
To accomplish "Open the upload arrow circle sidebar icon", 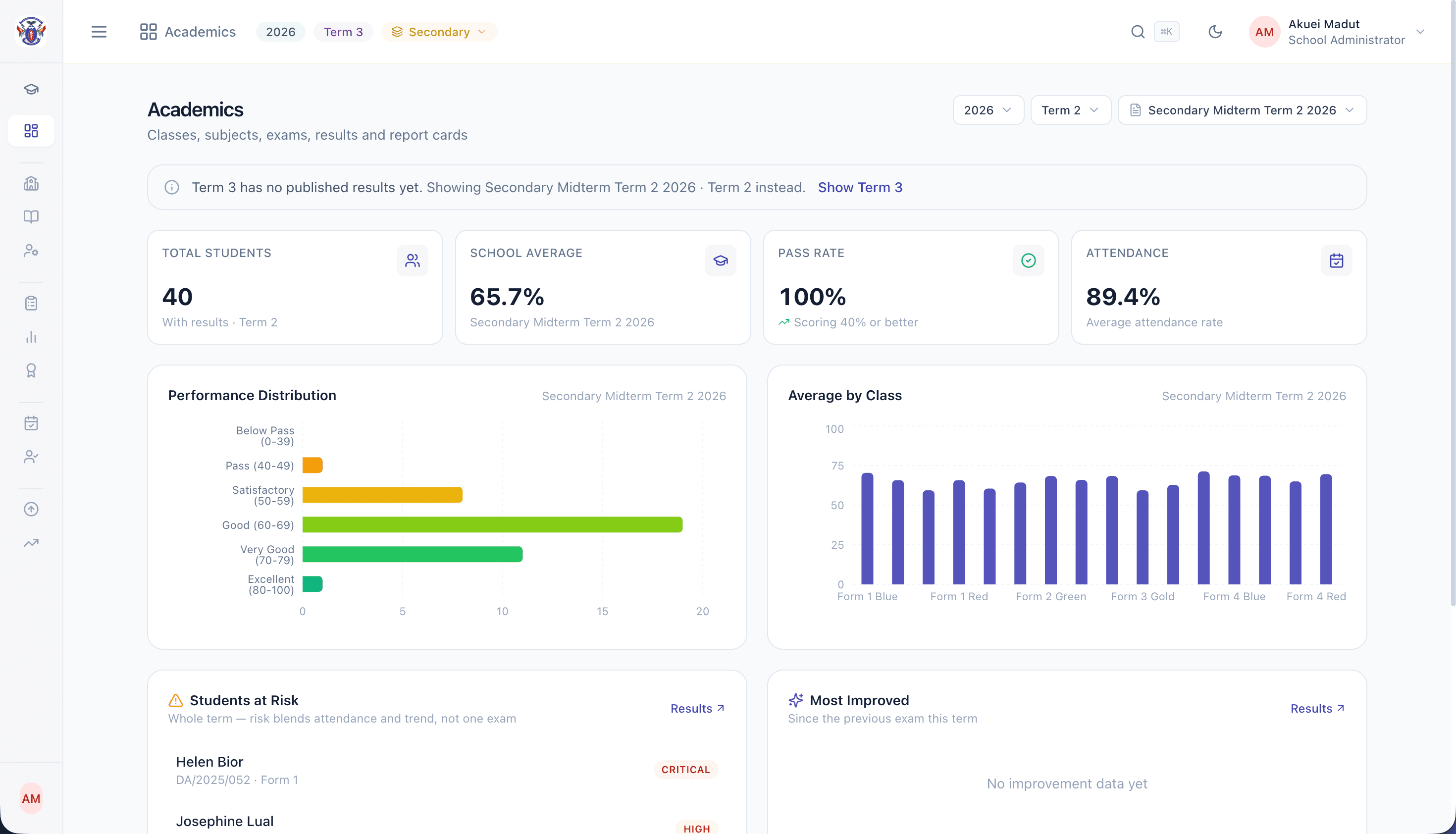I will pos(31,509).
